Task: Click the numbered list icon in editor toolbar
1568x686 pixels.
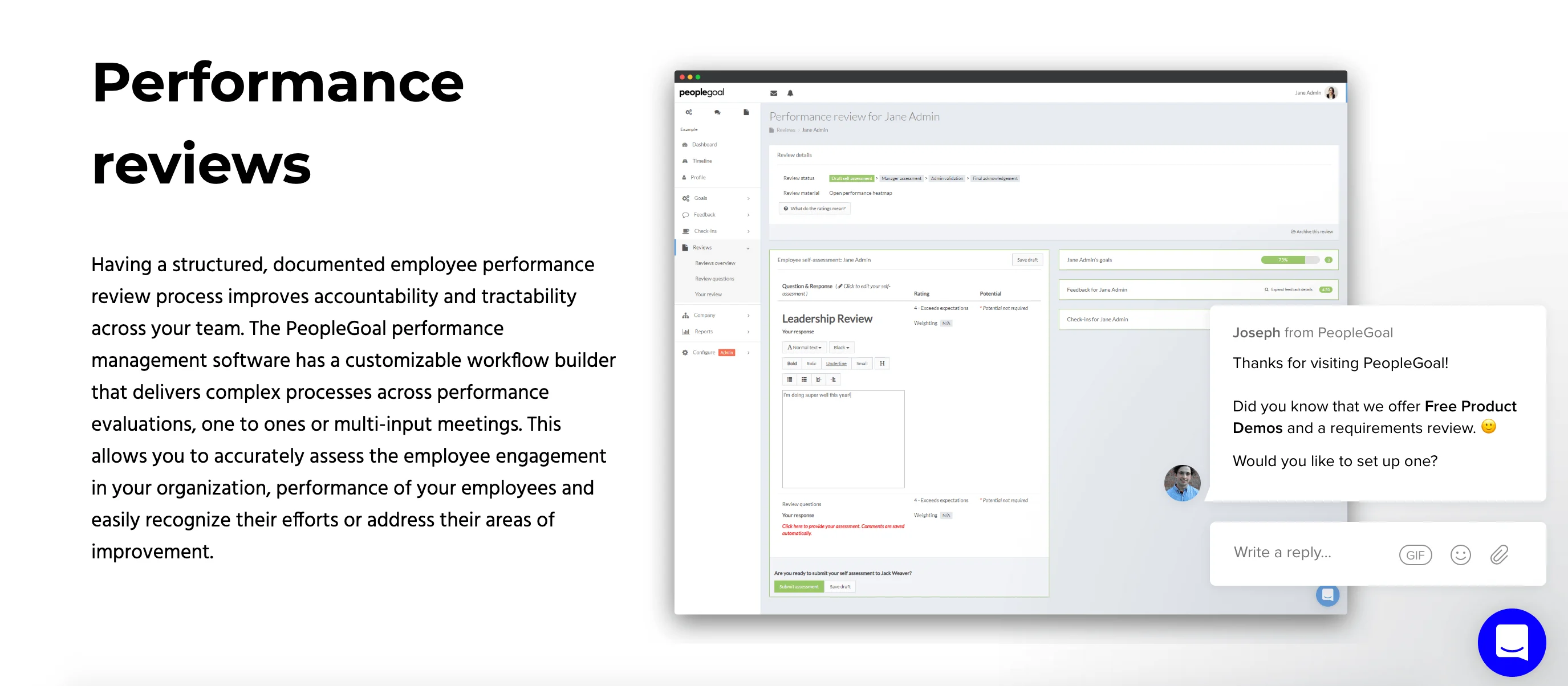Action: 790,379
